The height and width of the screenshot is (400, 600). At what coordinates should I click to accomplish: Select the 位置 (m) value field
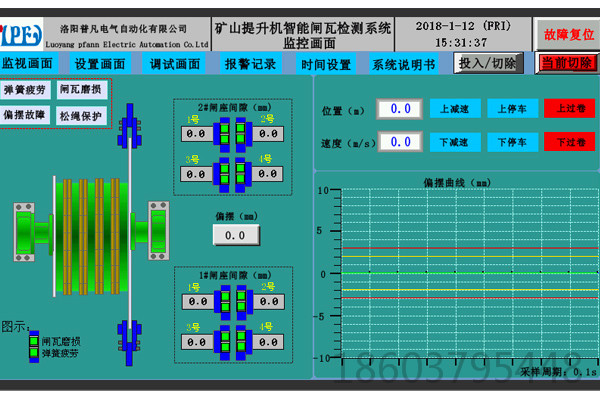(x=399, y=109)
